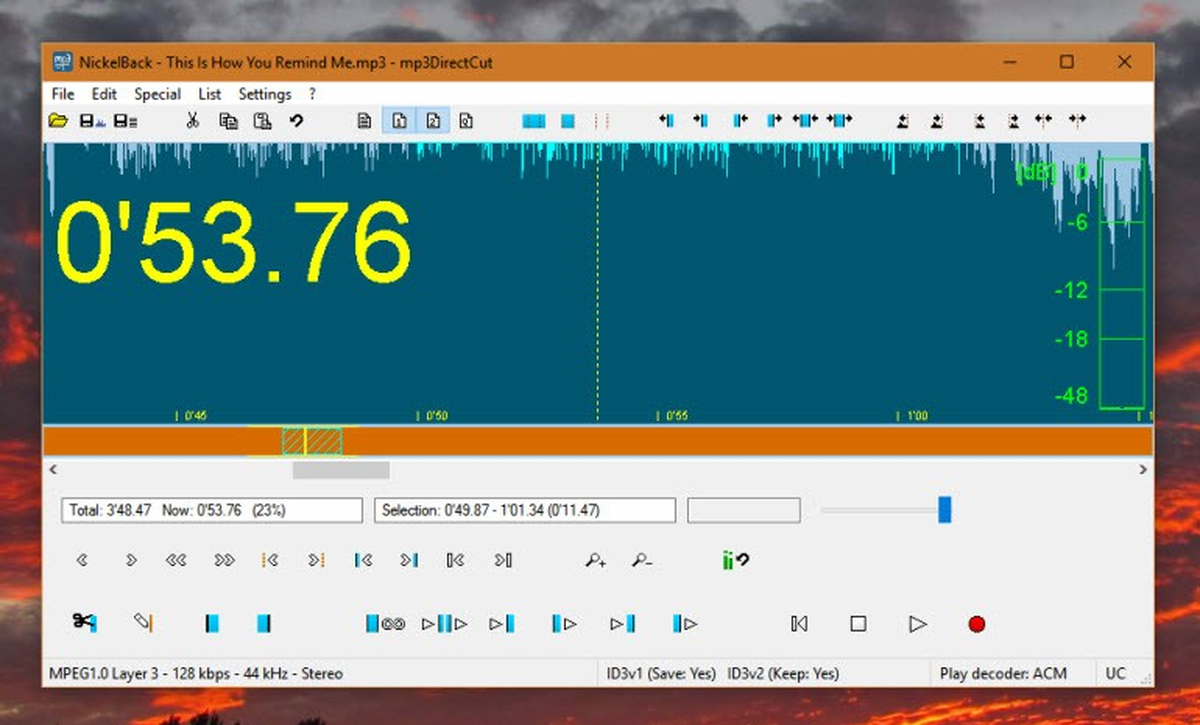Zoom out with the magnifier minus icon
This screenshot has width=1200, height=725.
pyautogui.click(x=642, y=561)
